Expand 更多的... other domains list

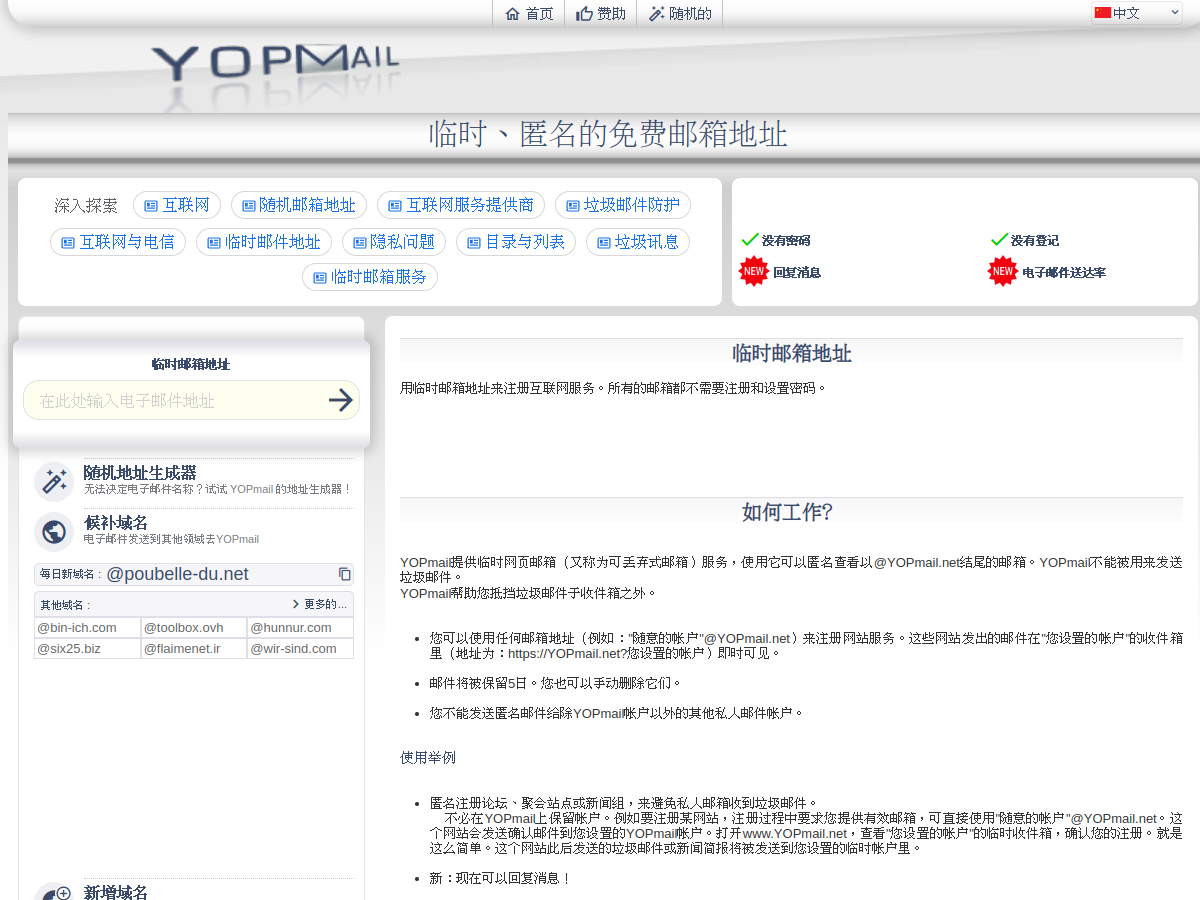(320, 604)
